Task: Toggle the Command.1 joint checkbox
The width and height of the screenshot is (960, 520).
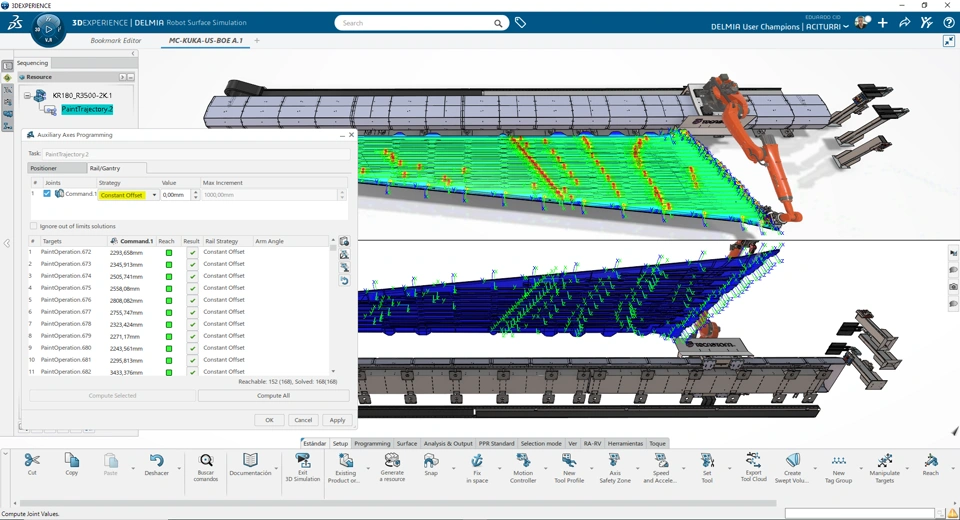Action: 47,194
